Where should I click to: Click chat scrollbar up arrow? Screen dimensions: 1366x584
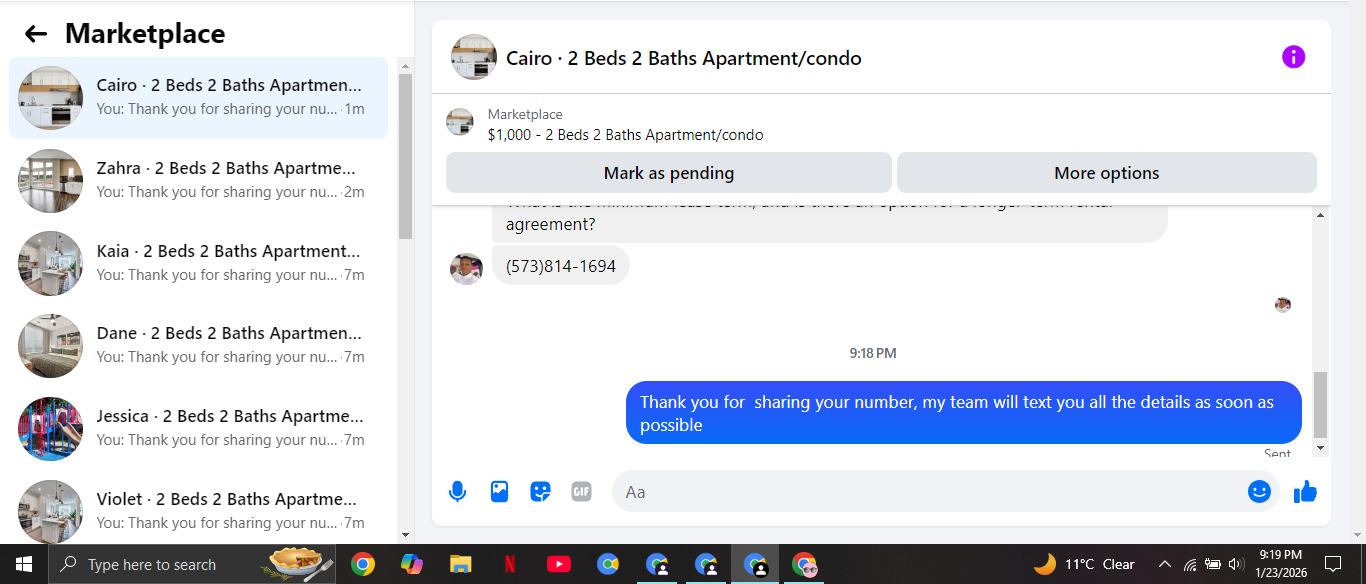(1320, 216)
